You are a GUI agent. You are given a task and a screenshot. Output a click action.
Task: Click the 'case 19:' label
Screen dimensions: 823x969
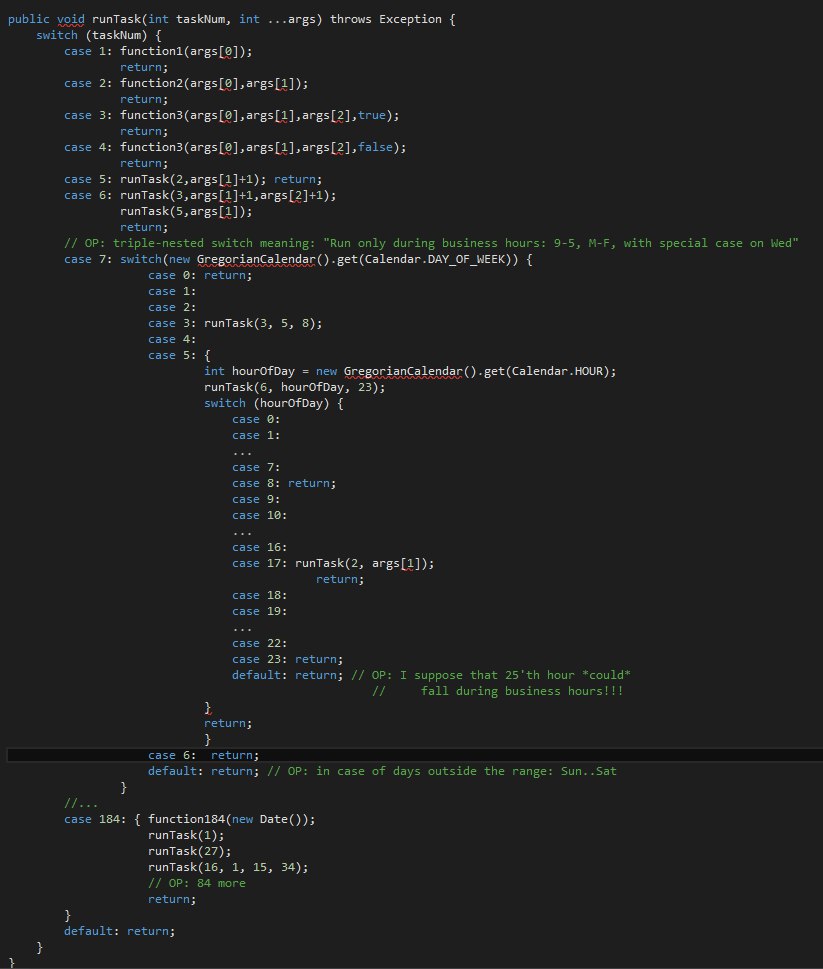260,611
